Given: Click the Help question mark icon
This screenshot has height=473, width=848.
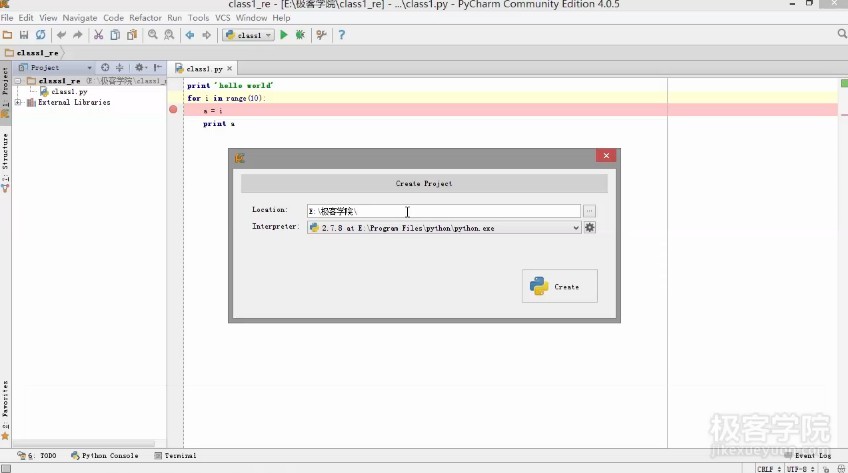Looking at the screenshot, I should [341, 35].
